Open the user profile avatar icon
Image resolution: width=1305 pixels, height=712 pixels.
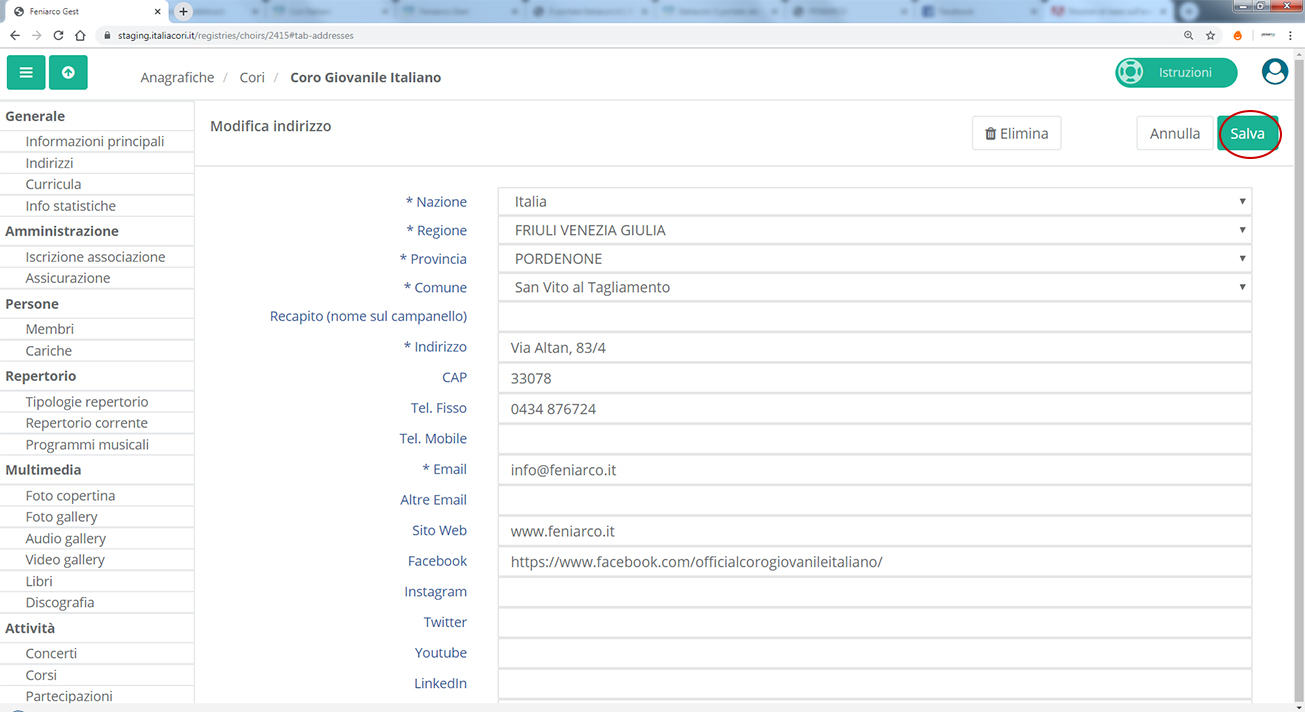point(1274,72)
